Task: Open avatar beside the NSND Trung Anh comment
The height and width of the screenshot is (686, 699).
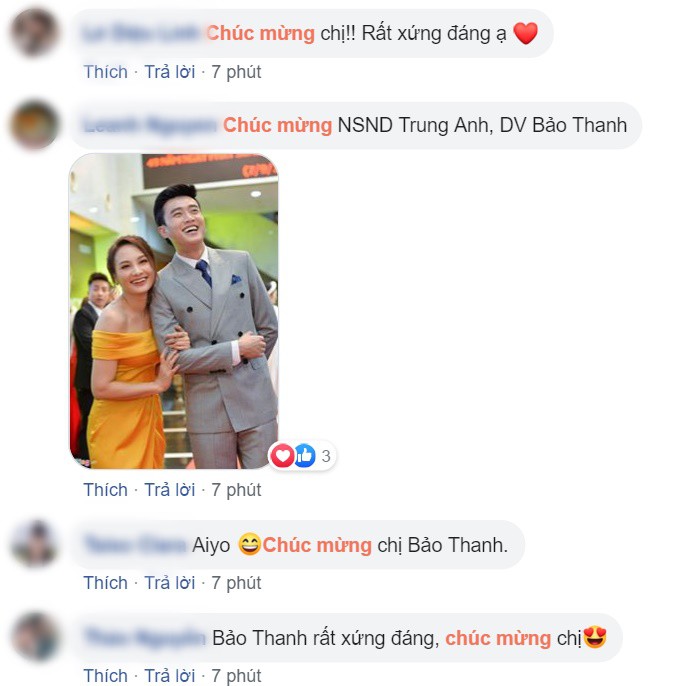Action: [x=35, y=125]
